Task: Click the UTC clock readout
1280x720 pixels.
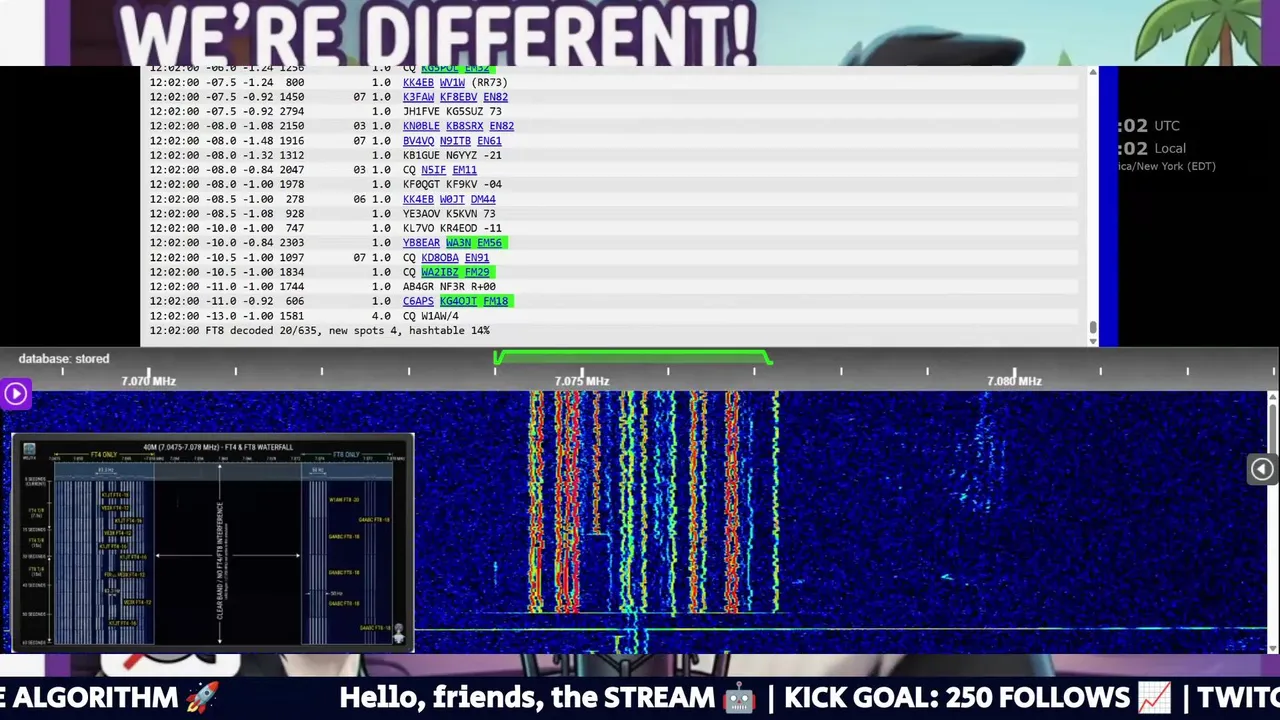Action: pyautogui.click(x=1149, y=126)
